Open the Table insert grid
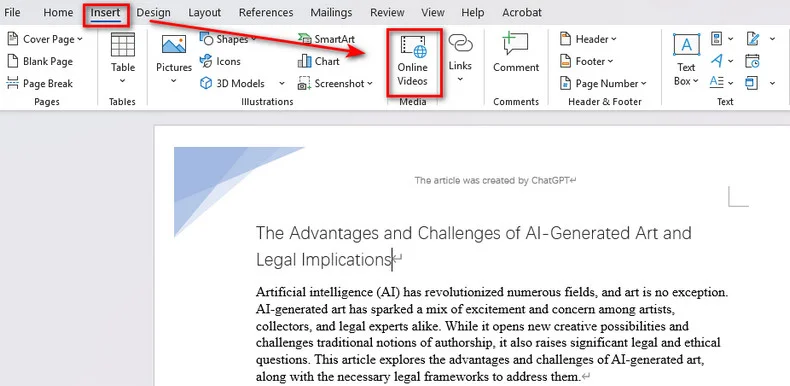The image size is (790, 386). [x=123, y=59]
